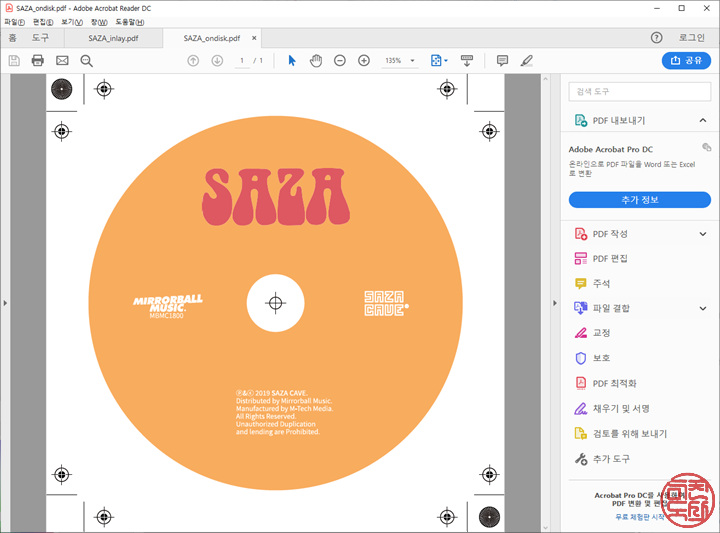Add a comment with the note icon
This screenshot has height=533, width=720.
[x=502, y=61]
